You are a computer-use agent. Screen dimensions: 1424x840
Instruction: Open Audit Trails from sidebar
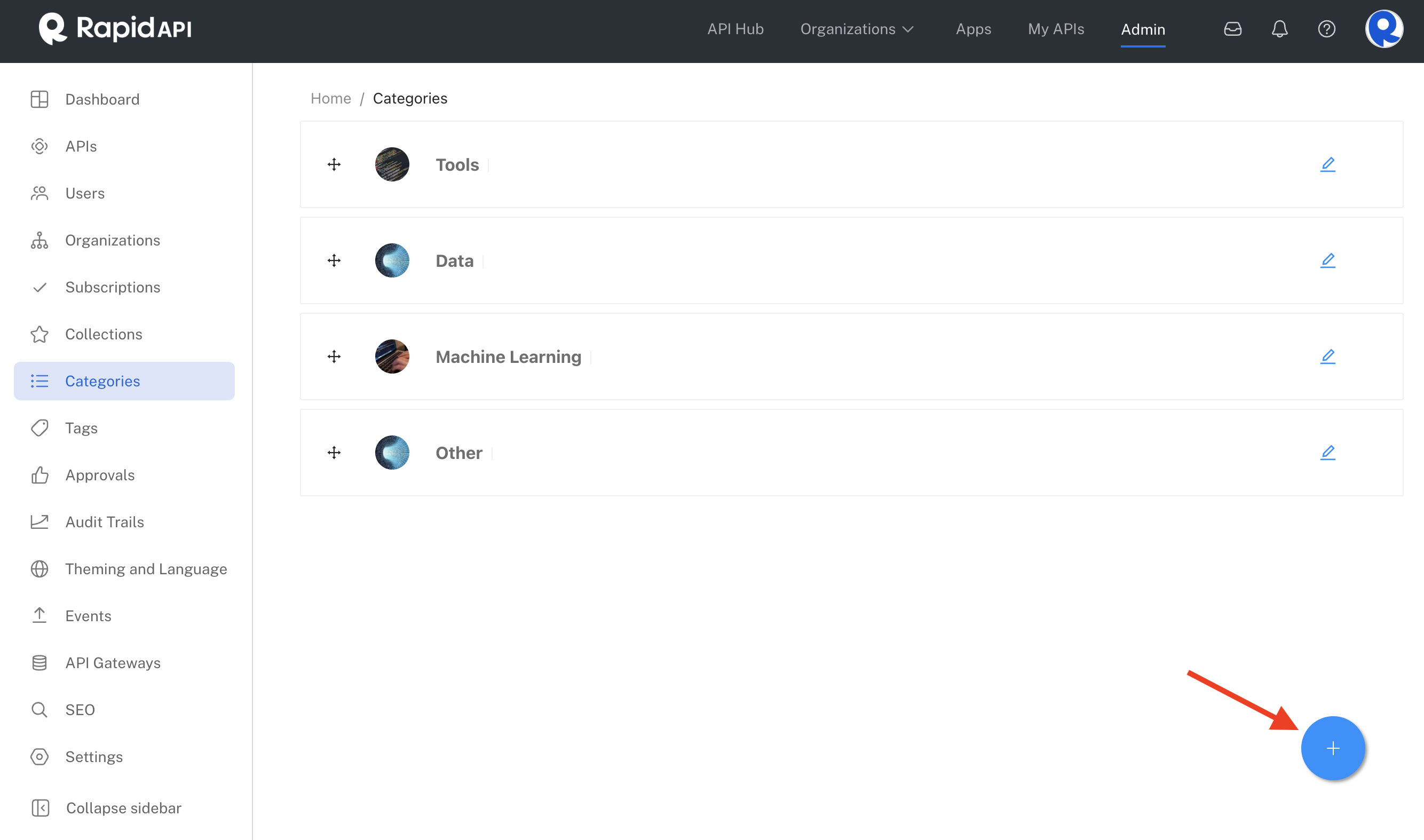(105, 522)
